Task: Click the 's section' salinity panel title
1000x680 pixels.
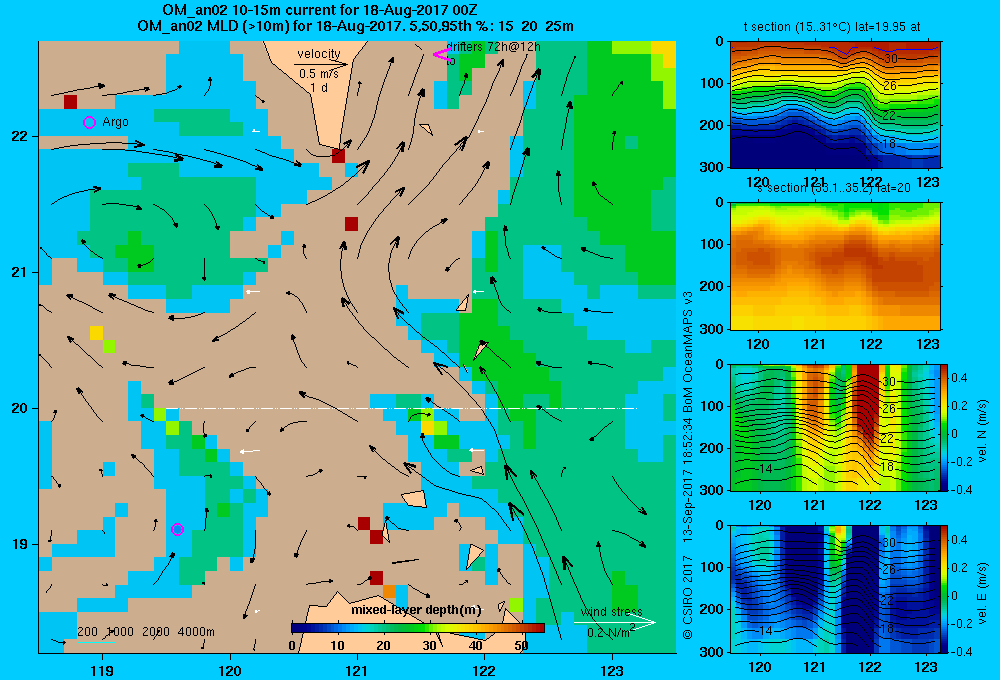Action: (833, 188)
